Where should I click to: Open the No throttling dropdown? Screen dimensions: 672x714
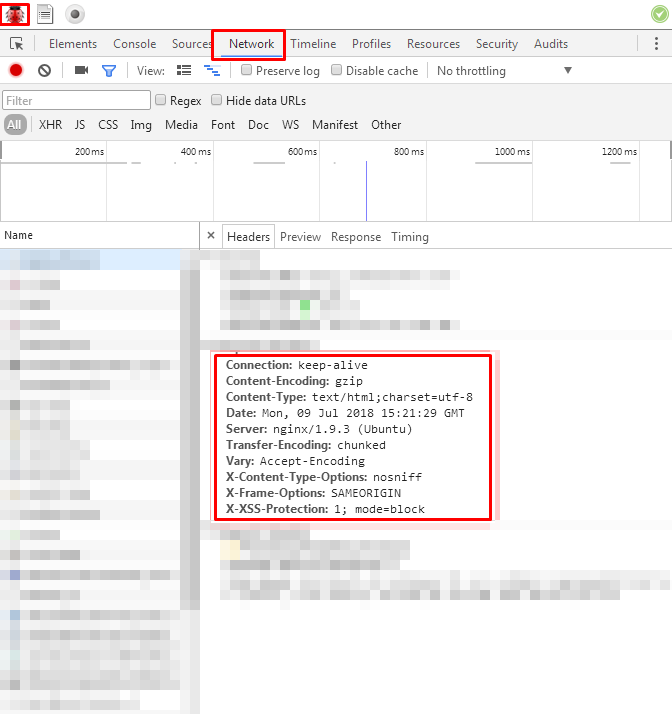point(504,71)
